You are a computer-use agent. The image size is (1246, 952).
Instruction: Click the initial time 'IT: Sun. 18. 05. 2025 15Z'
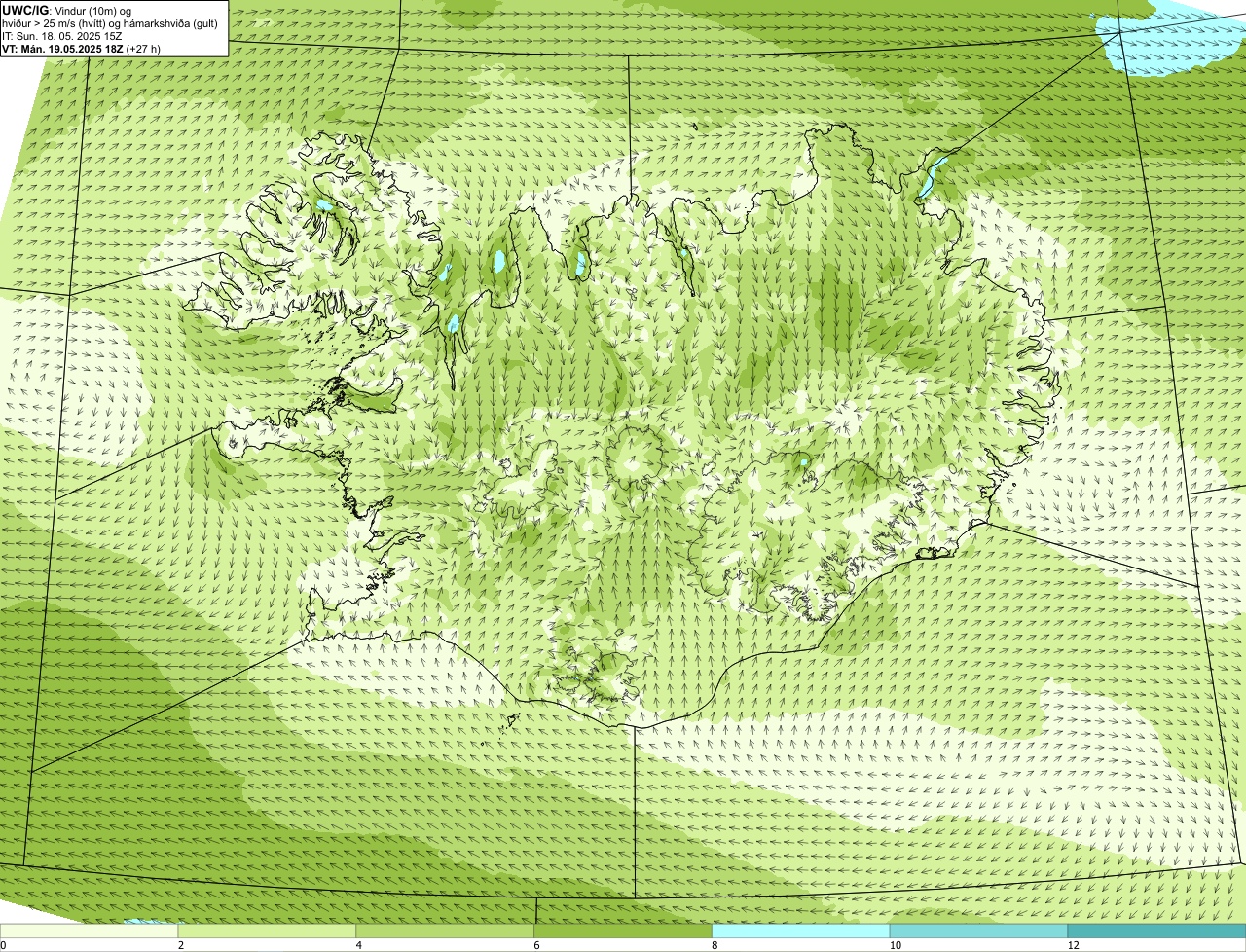[x=62, y=36]
